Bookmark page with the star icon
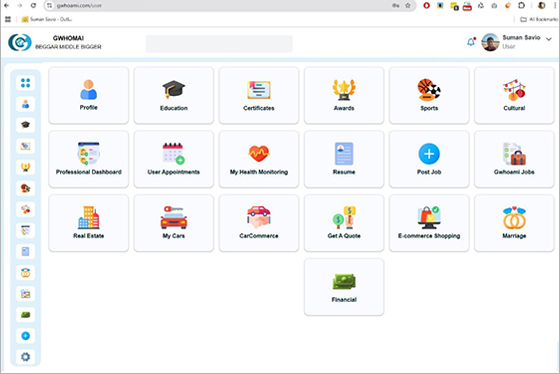Viewport: 560px width, 374px height. pyautogui.click(x=408, y=5)
